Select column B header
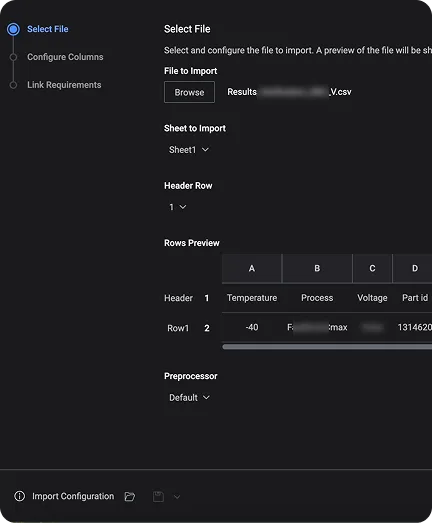Image resolution: width=432 pixels, height=523 pixels. [x=317, y=268]
